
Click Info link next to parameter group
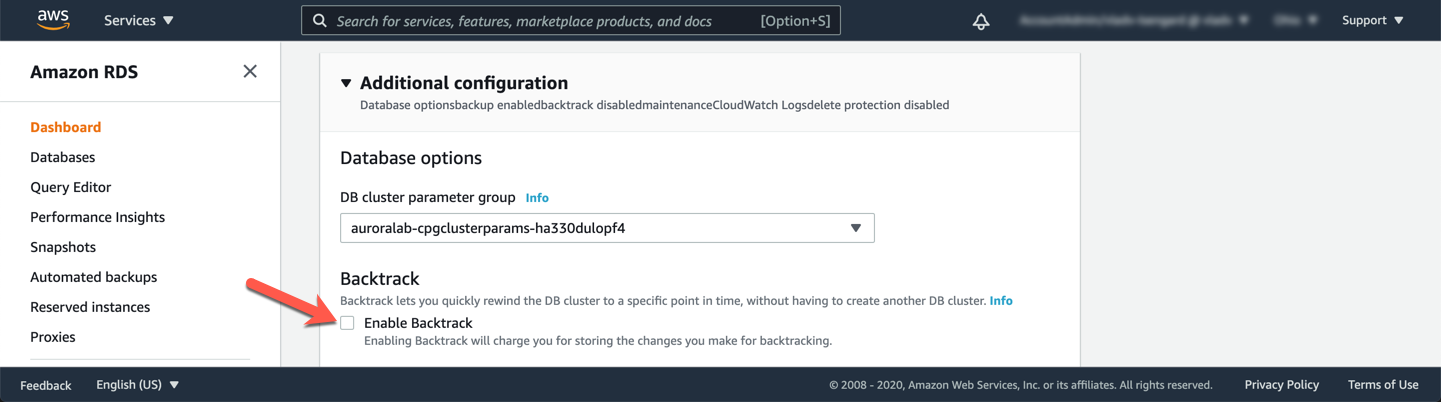[537, 198]
